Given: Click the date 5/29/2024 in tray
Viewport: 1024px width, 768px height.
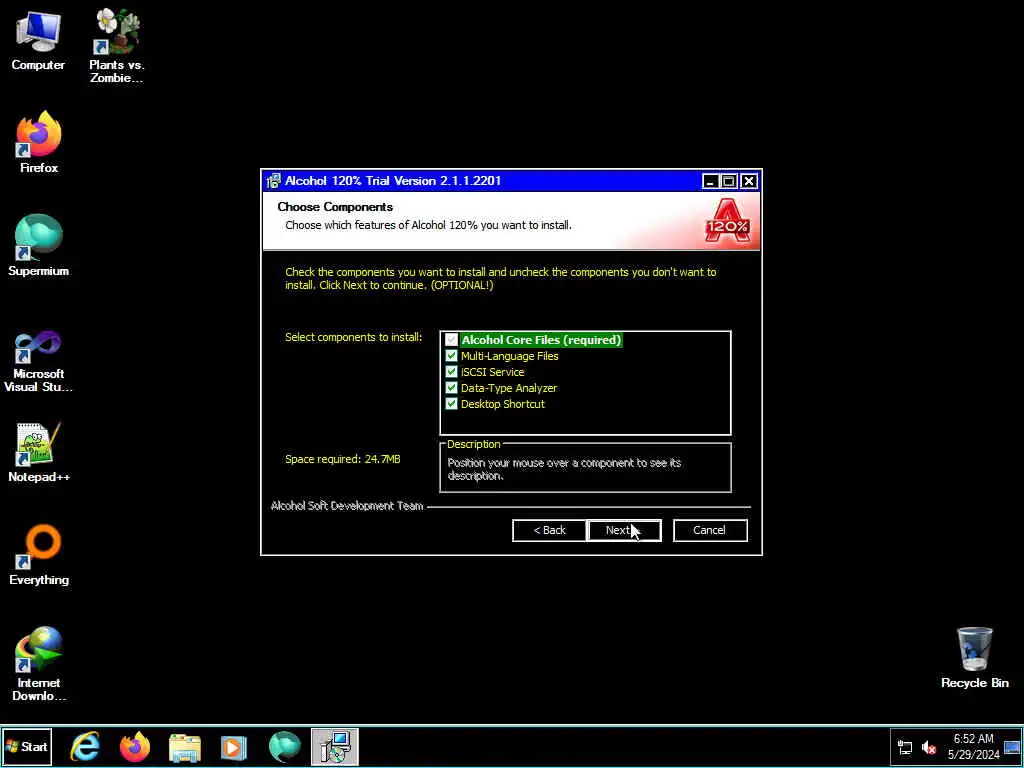Looking at the screenshot, I should tap(973, 755).
